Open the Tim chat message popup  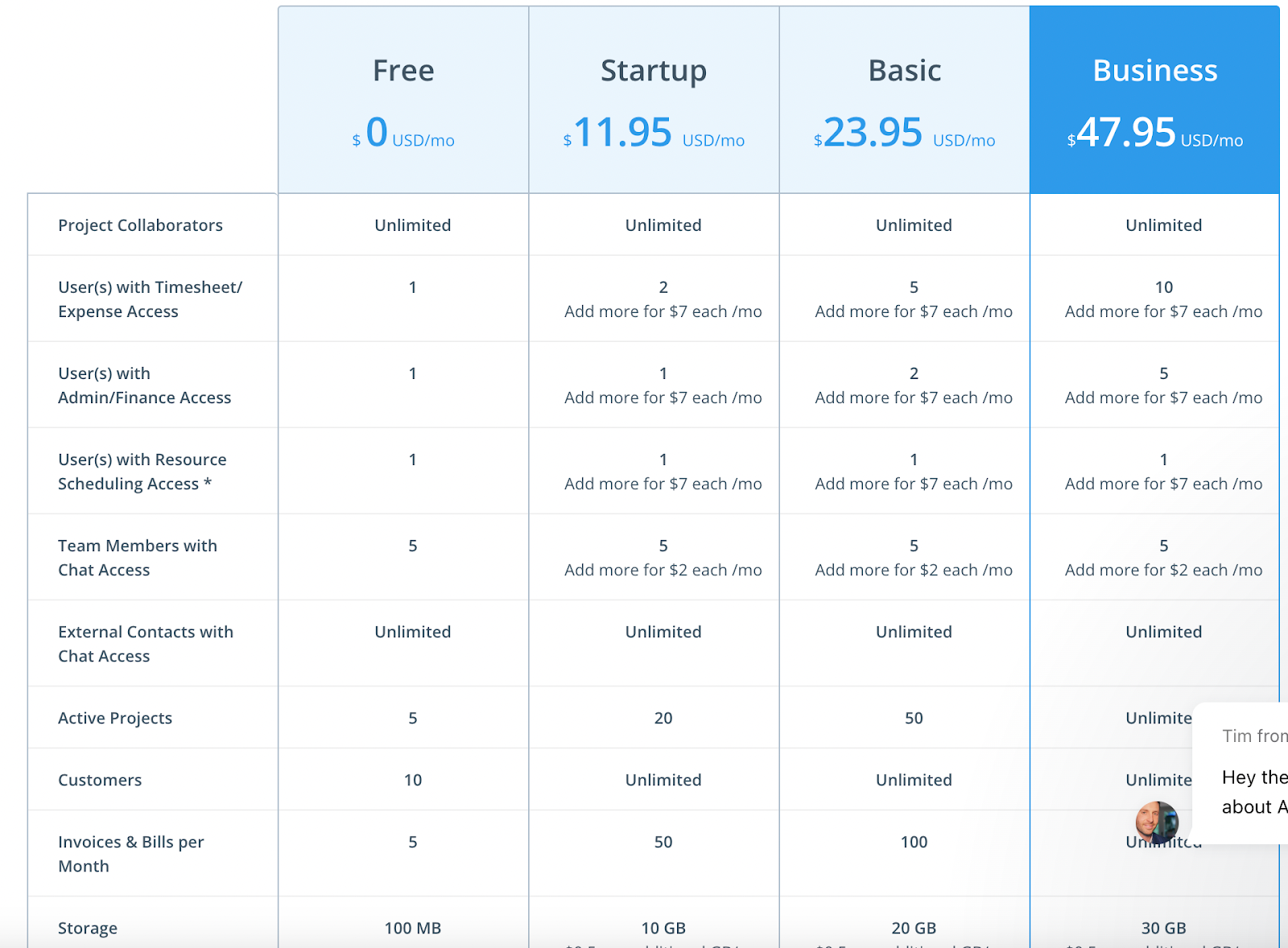(x=1241, y=773)
